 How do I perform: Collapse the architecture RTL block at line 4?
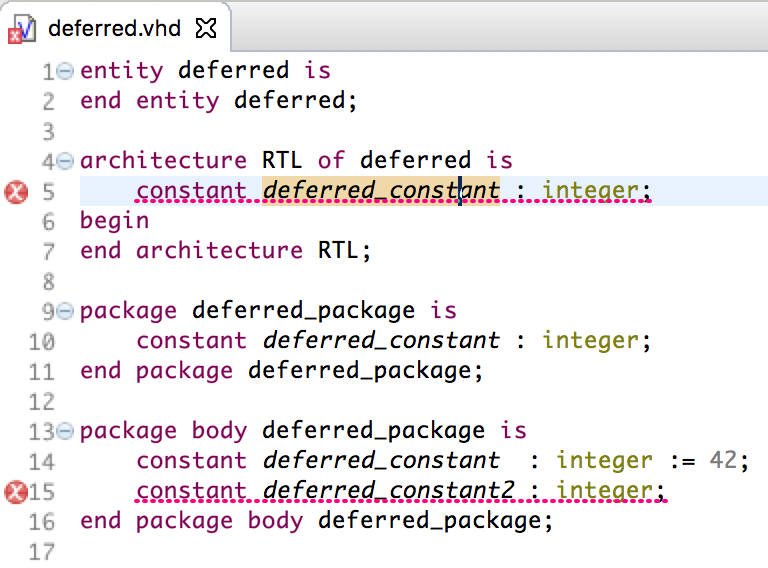point(65,161)
